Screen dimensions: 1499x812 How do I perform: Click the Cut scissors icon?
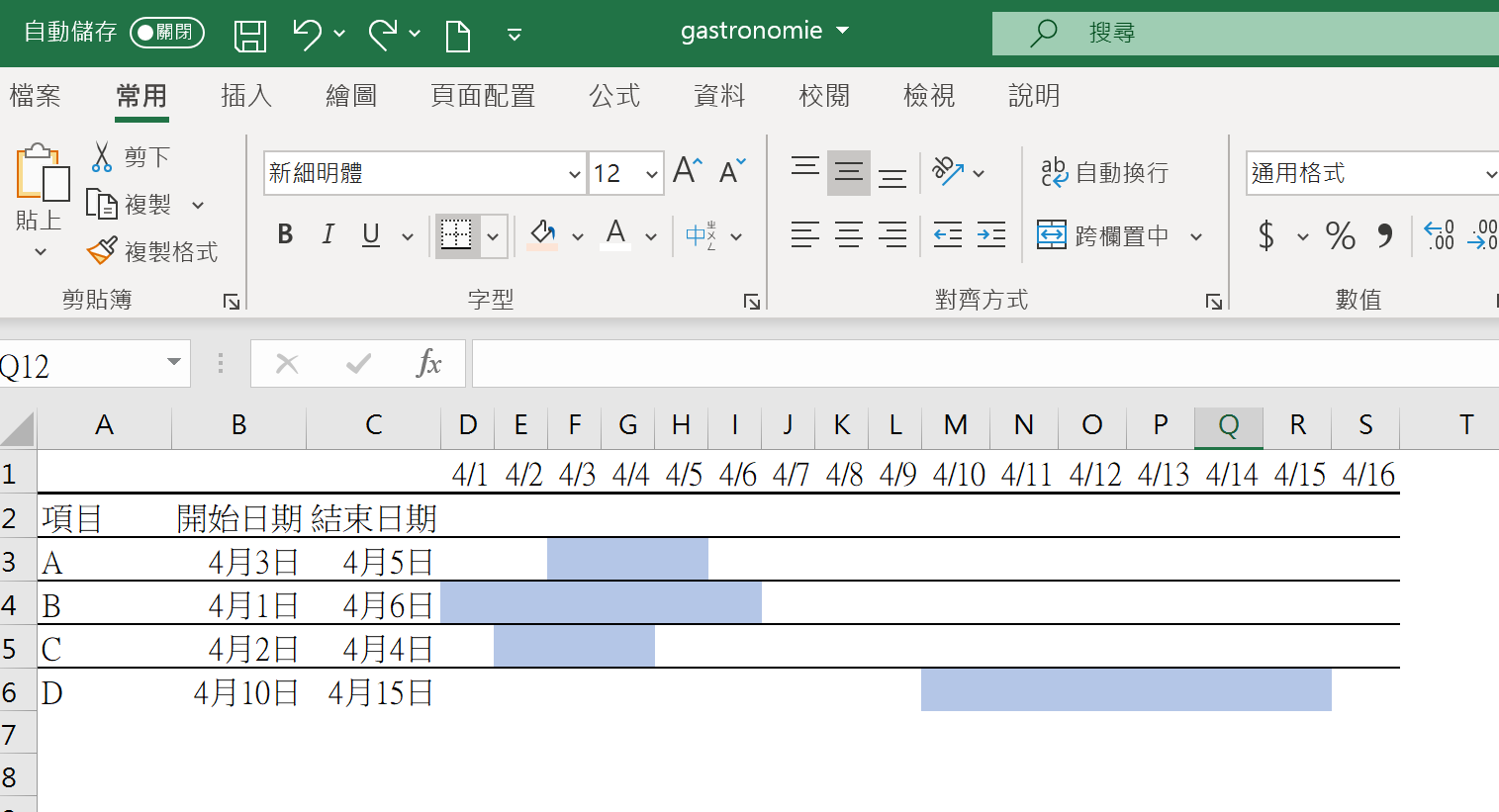[x=102, y=157]
